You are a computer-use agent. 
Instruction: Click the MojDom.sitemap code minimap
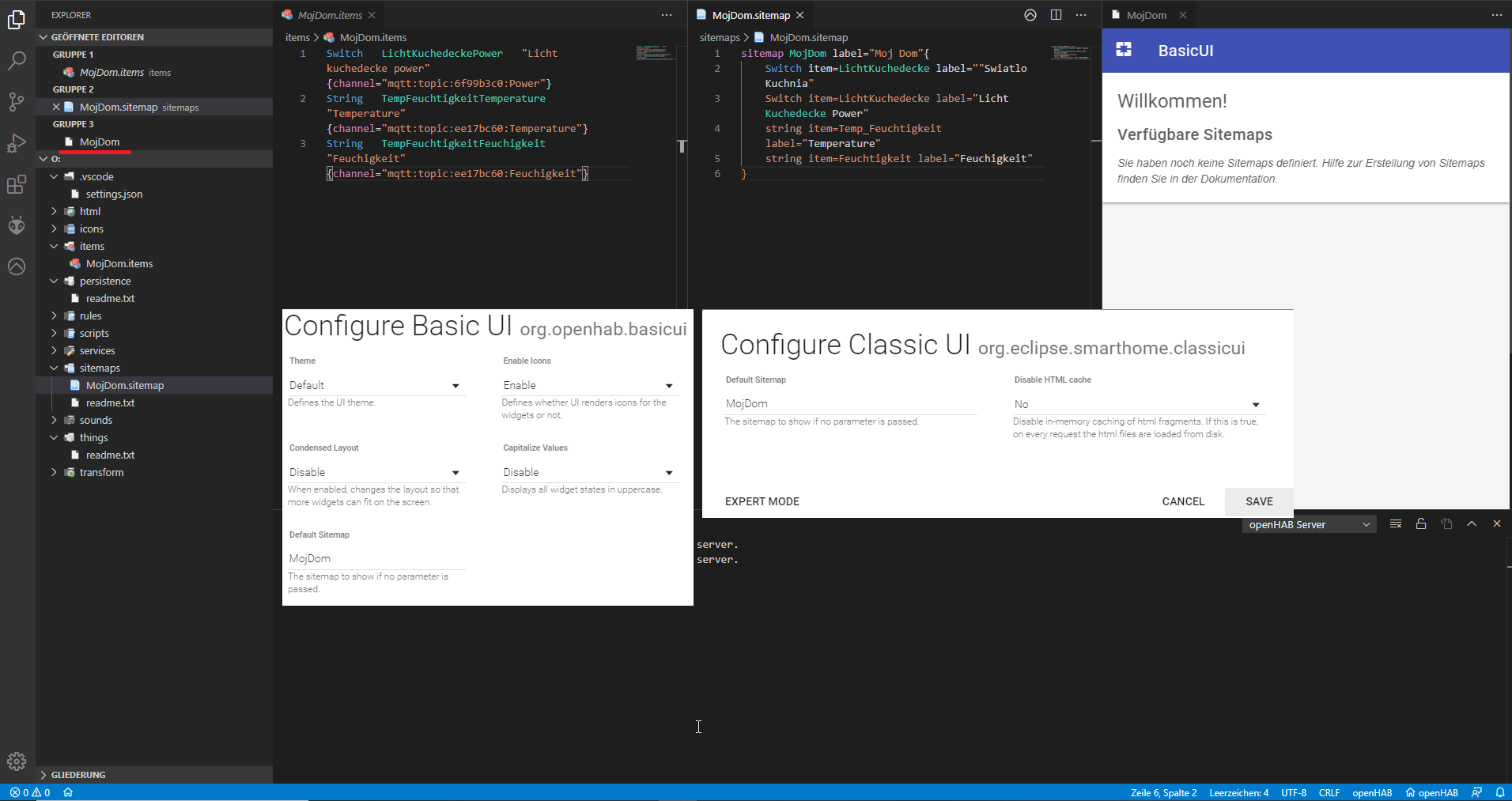point(1071,53)
